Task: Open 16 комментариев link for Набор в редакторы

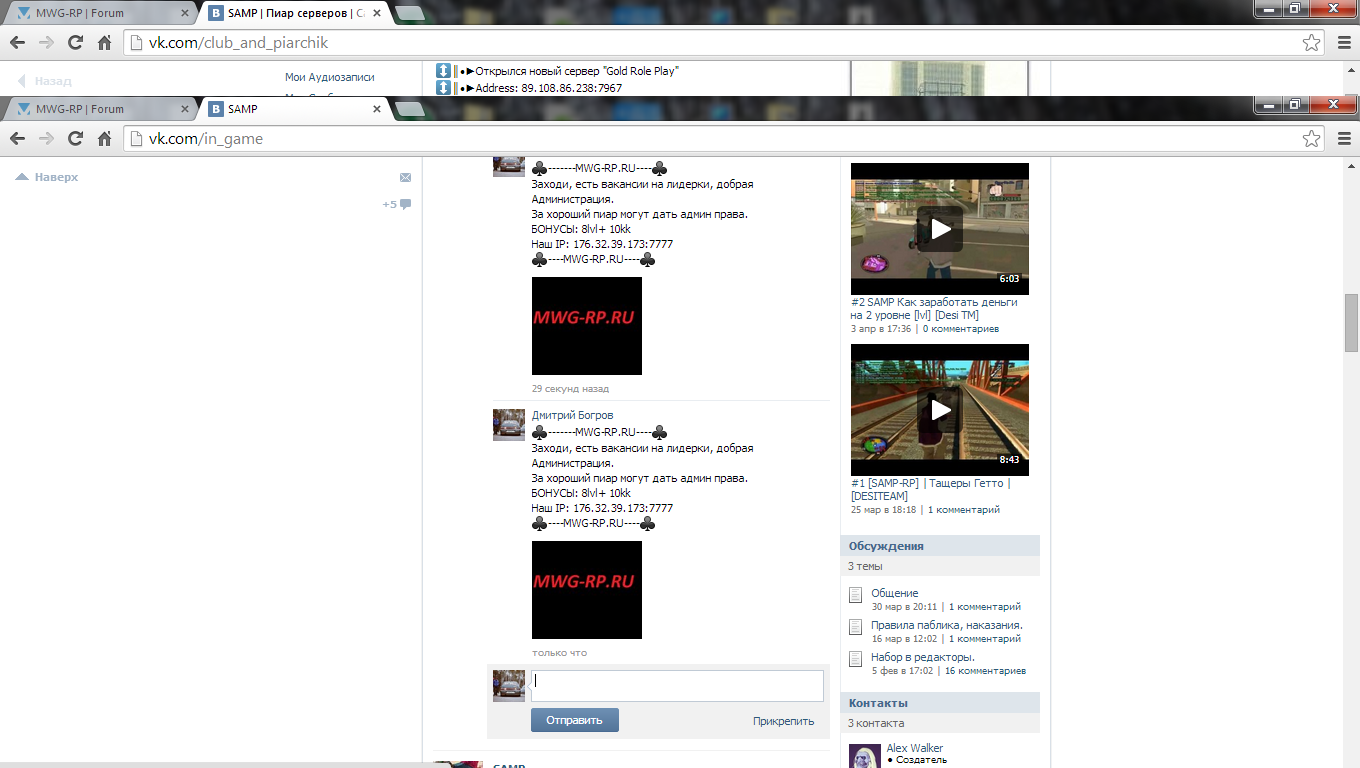Action: pos(985,671)
